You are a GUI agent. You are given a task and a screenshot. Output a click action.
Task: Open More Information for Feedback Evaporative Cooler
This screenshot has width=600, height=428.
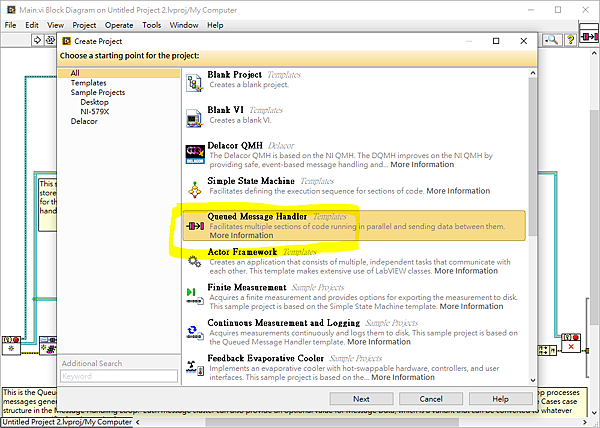tap(403, 377)
